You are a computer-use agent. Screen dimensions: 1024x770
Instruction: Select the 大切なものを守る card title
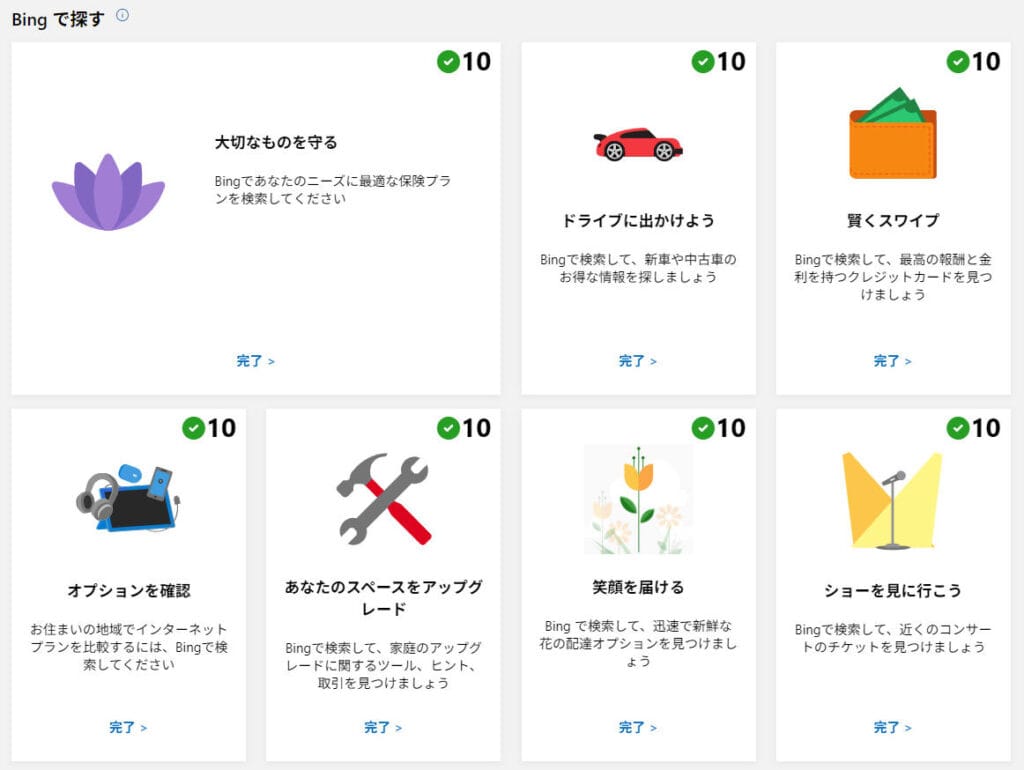tap(276, 143)
